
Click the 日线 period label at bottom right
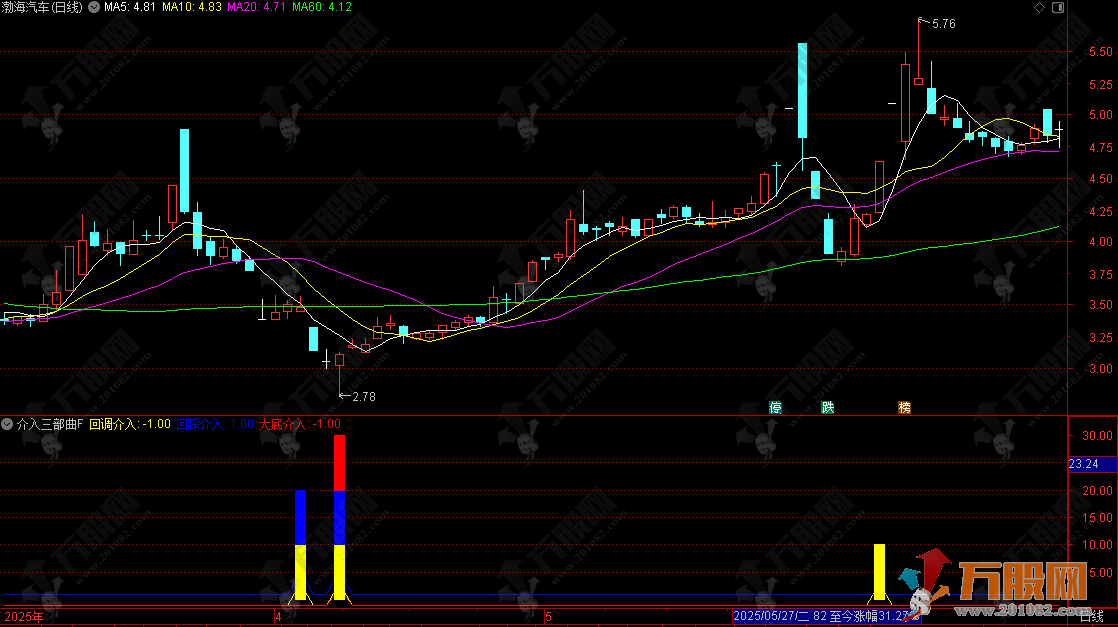click(1092, 616)
